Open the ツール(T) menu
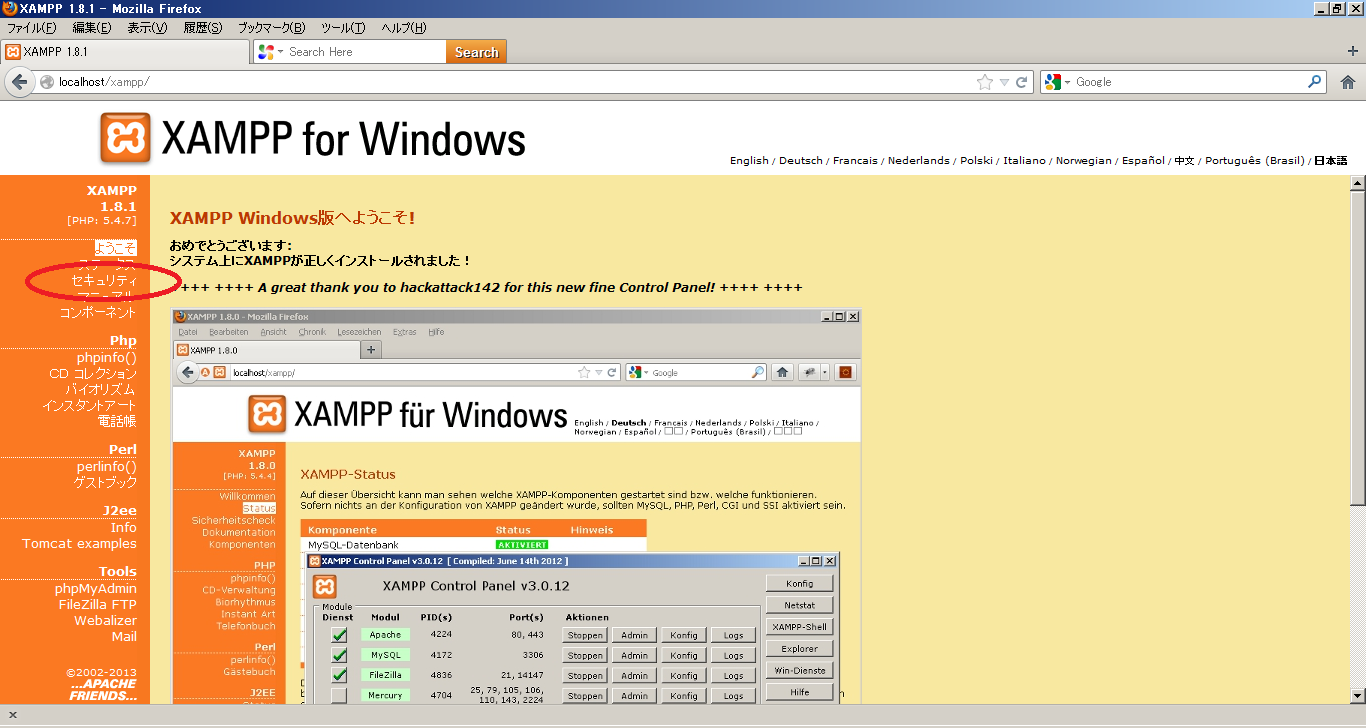Screen dimensions: 1366x728 pos(343,27)
